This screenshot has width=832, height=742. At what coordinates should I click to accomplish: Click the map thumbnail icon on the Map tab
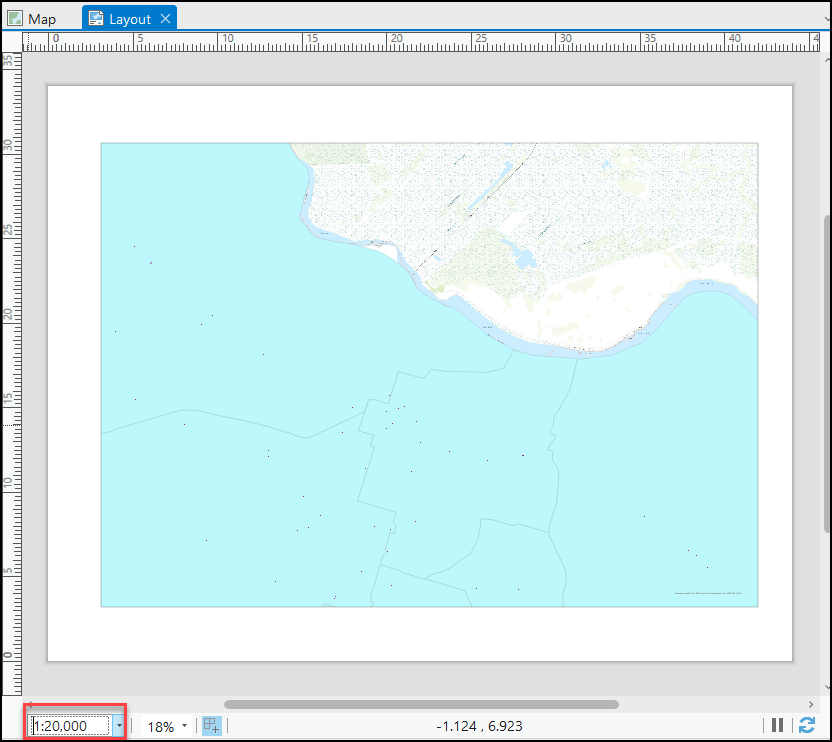[x=17, y=17]
